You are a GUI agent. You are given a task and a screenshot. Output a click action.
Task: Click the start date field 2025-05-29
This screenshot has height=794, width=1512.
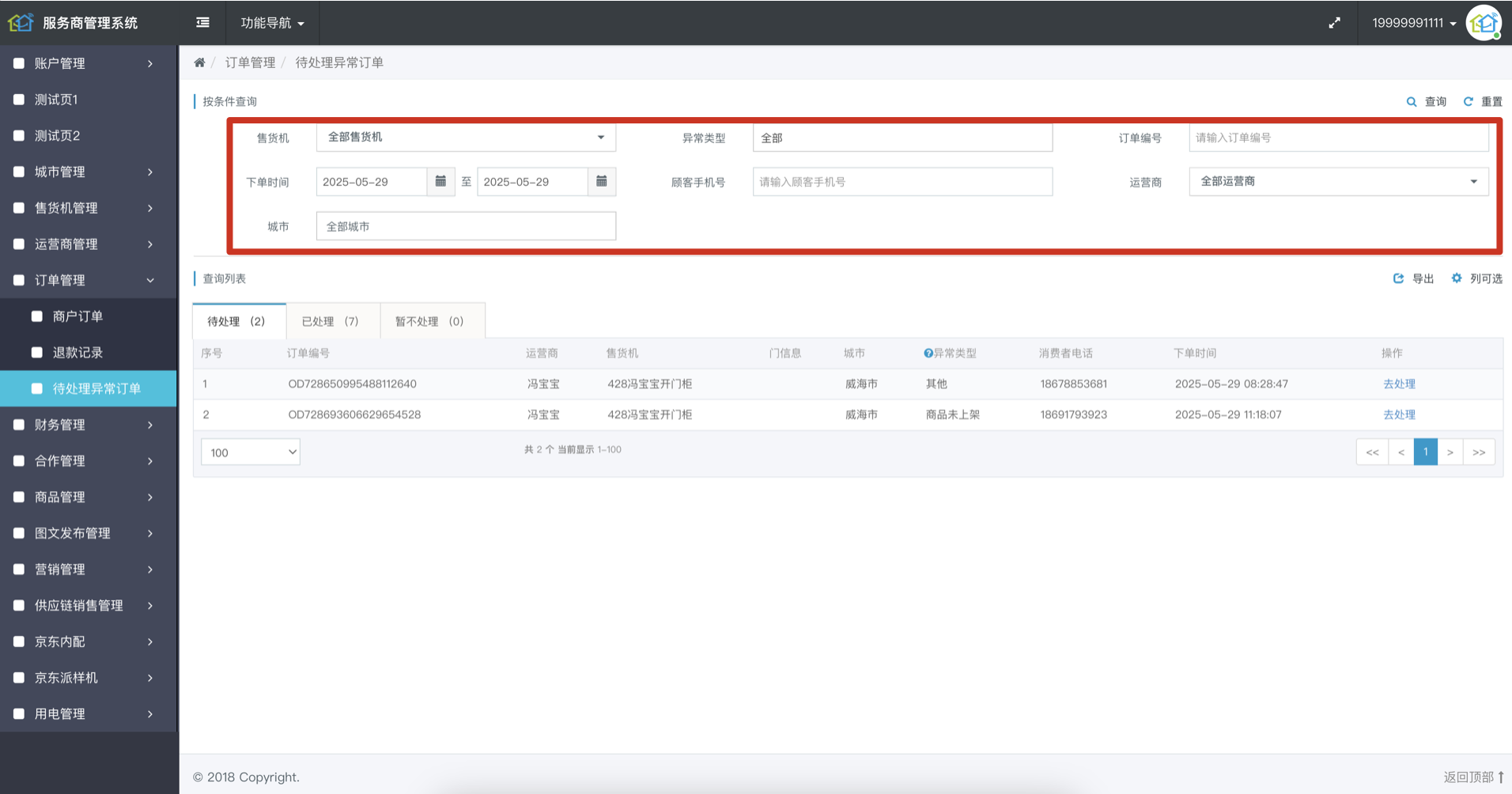point(371,182)
